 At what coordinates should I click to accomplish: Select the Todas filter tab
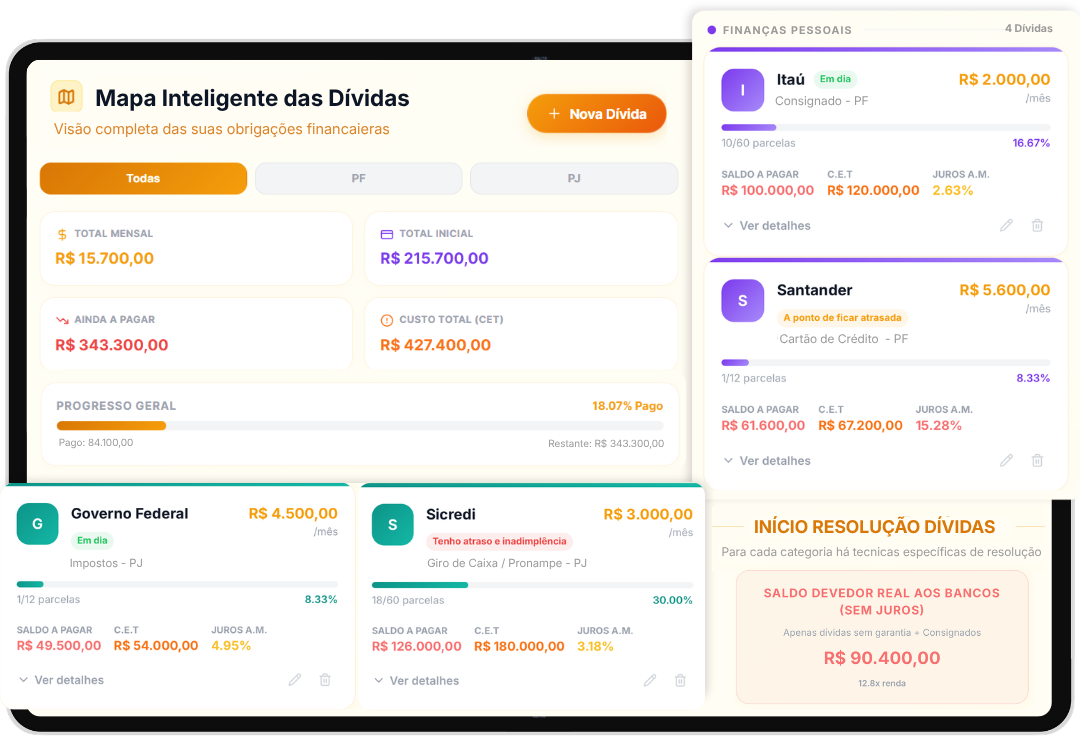tap(143, 178)
